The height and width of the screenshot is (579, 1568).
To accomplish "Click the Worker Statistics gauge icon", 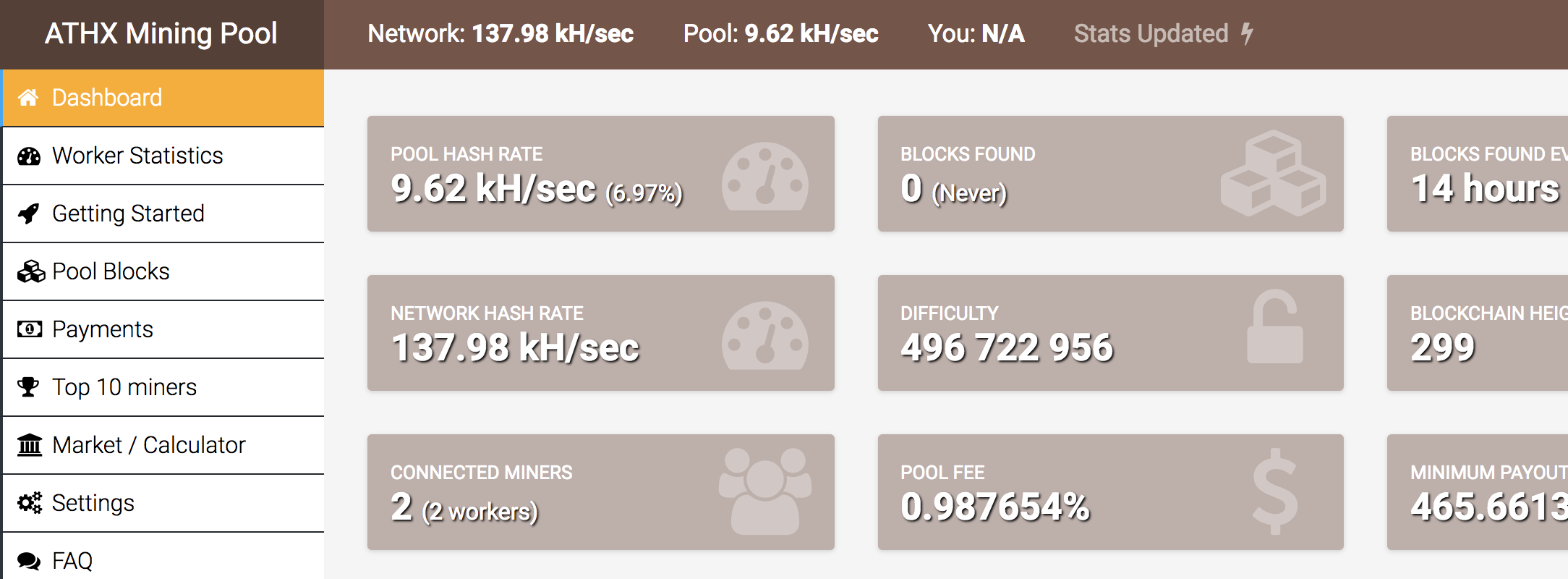I will click(29, 156).
